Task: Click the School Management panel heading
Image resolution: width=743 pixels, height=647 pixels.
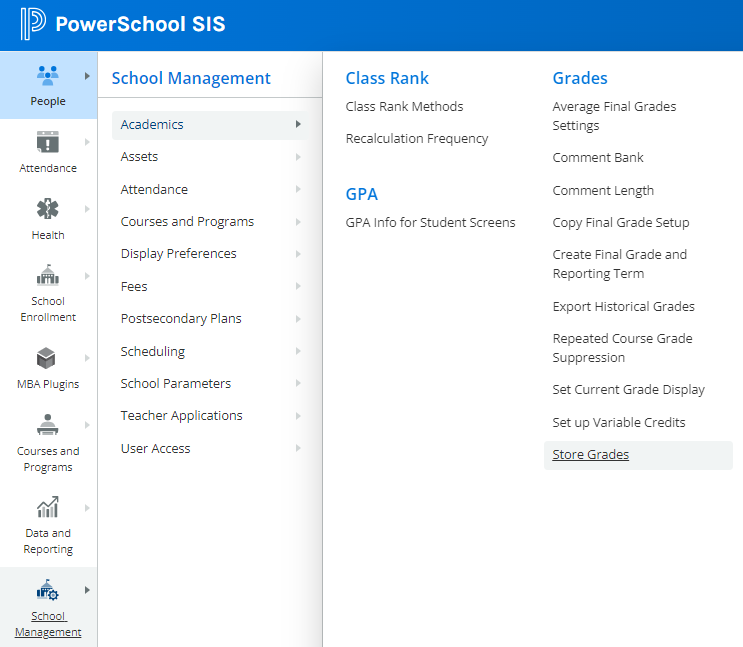Action: (190, 78)
